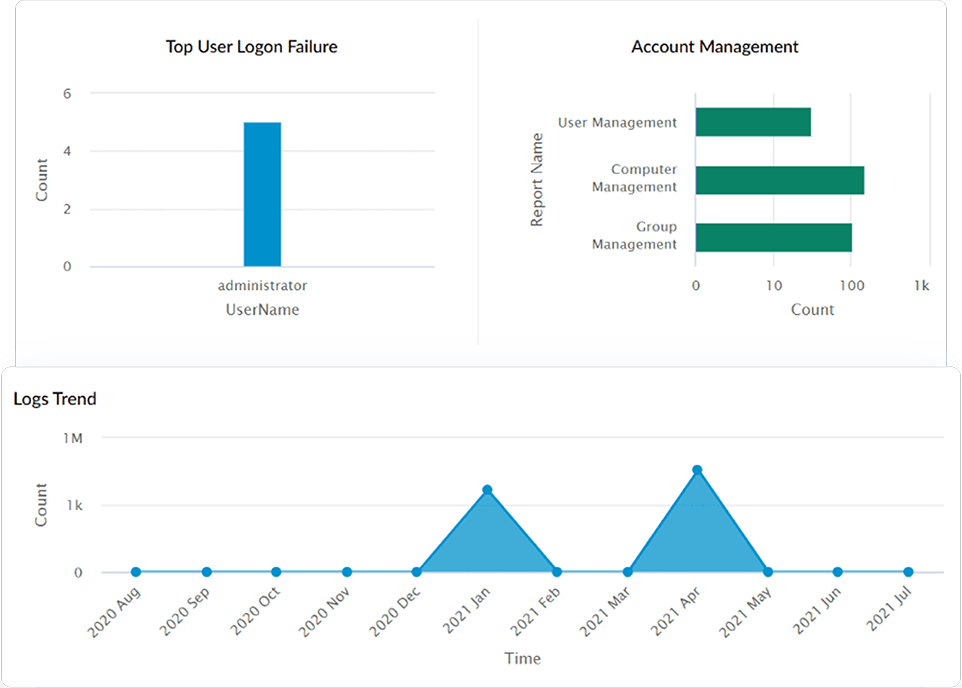Click the 2021 May data point
This screenshot has width=962, height=688.
766,571
